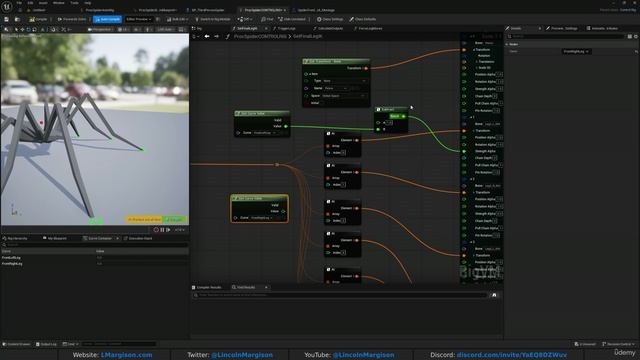Viewport: 640px width, 360px height.
Task: Select the viewport translate tool icon
Action: 22,29
